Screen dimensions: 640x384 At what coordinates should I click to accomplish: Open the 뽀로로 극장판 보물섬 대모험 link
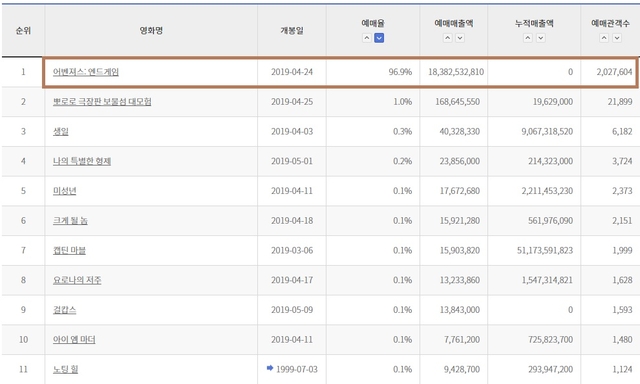[102, 102]
